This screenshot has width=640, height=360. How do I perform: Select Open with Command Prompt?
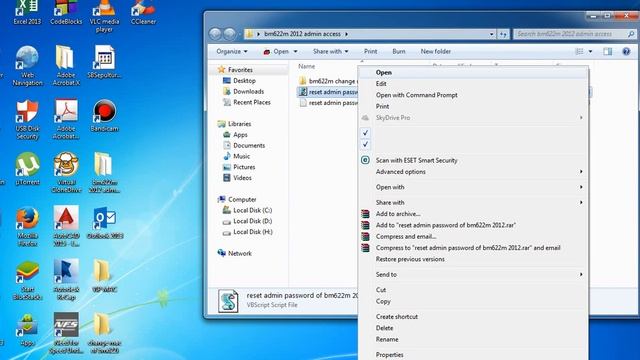click(473, 95)
